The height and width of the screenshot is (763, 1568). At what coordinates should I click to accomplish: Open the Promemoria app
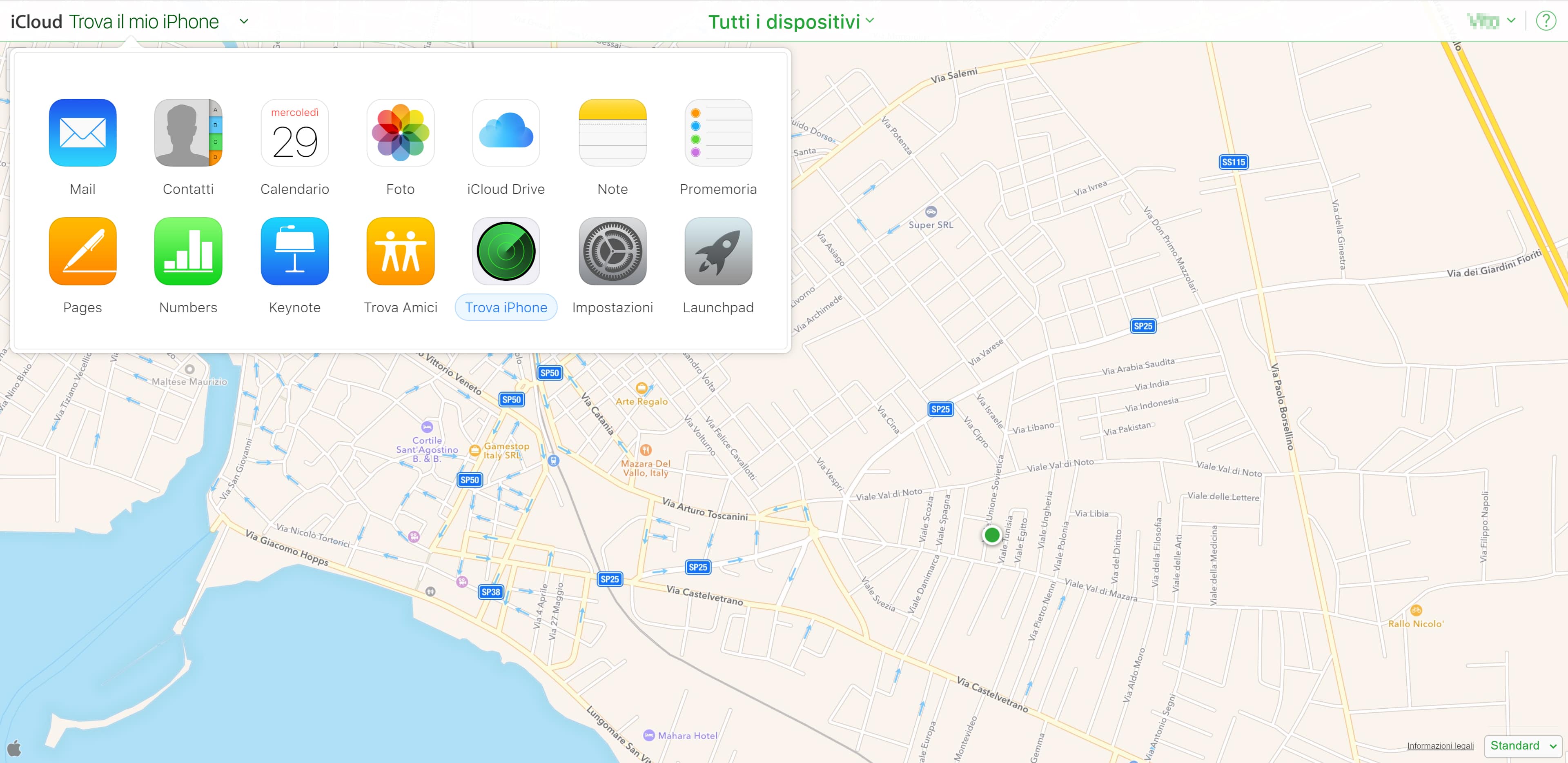[x=718, y=133]
